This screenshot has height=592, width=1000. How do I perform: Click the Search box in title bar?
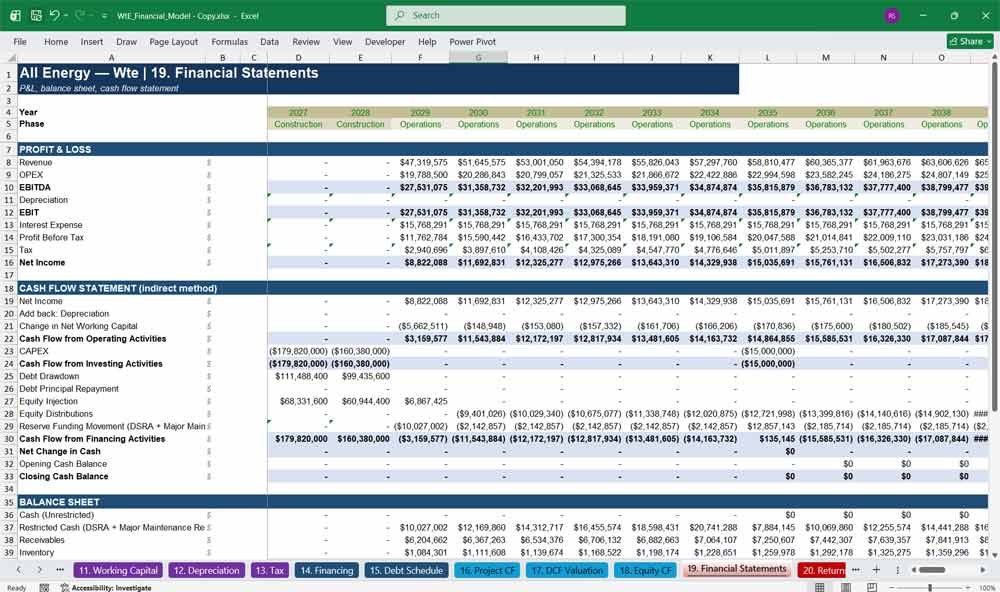(x=506, y=15)
